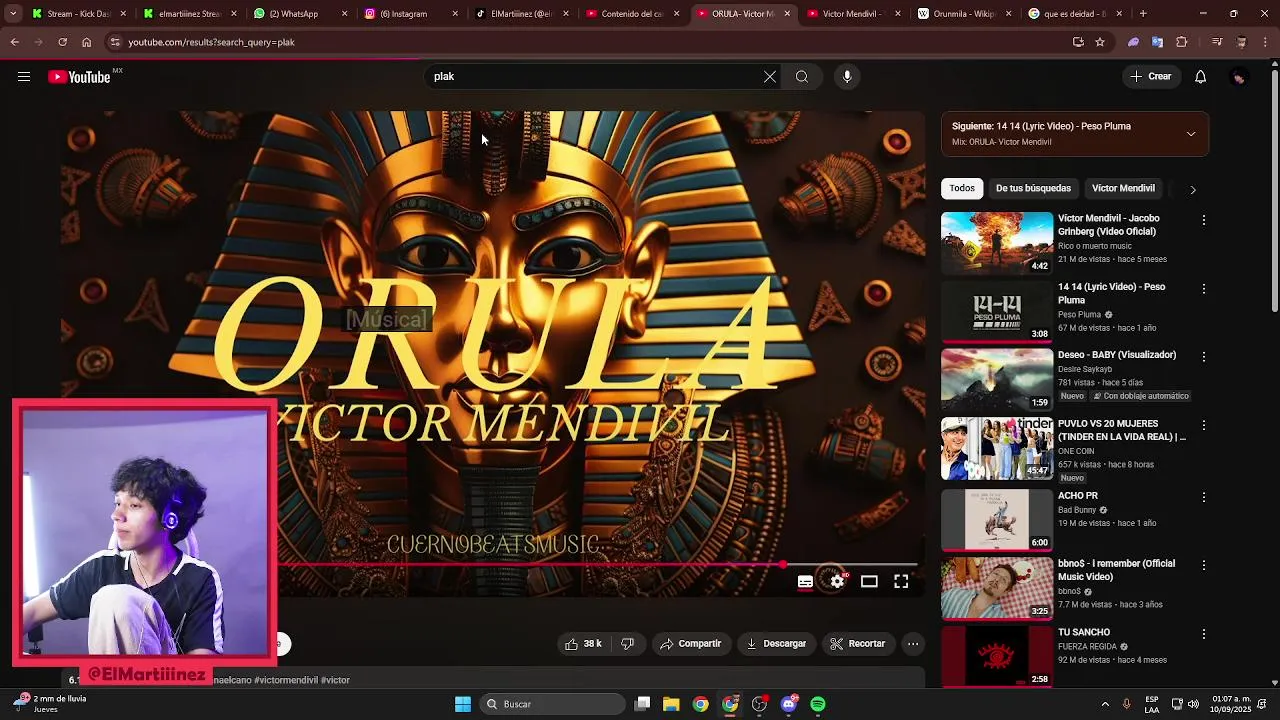Run the search with the magnifier button
1280x720 pixels.
802,77
